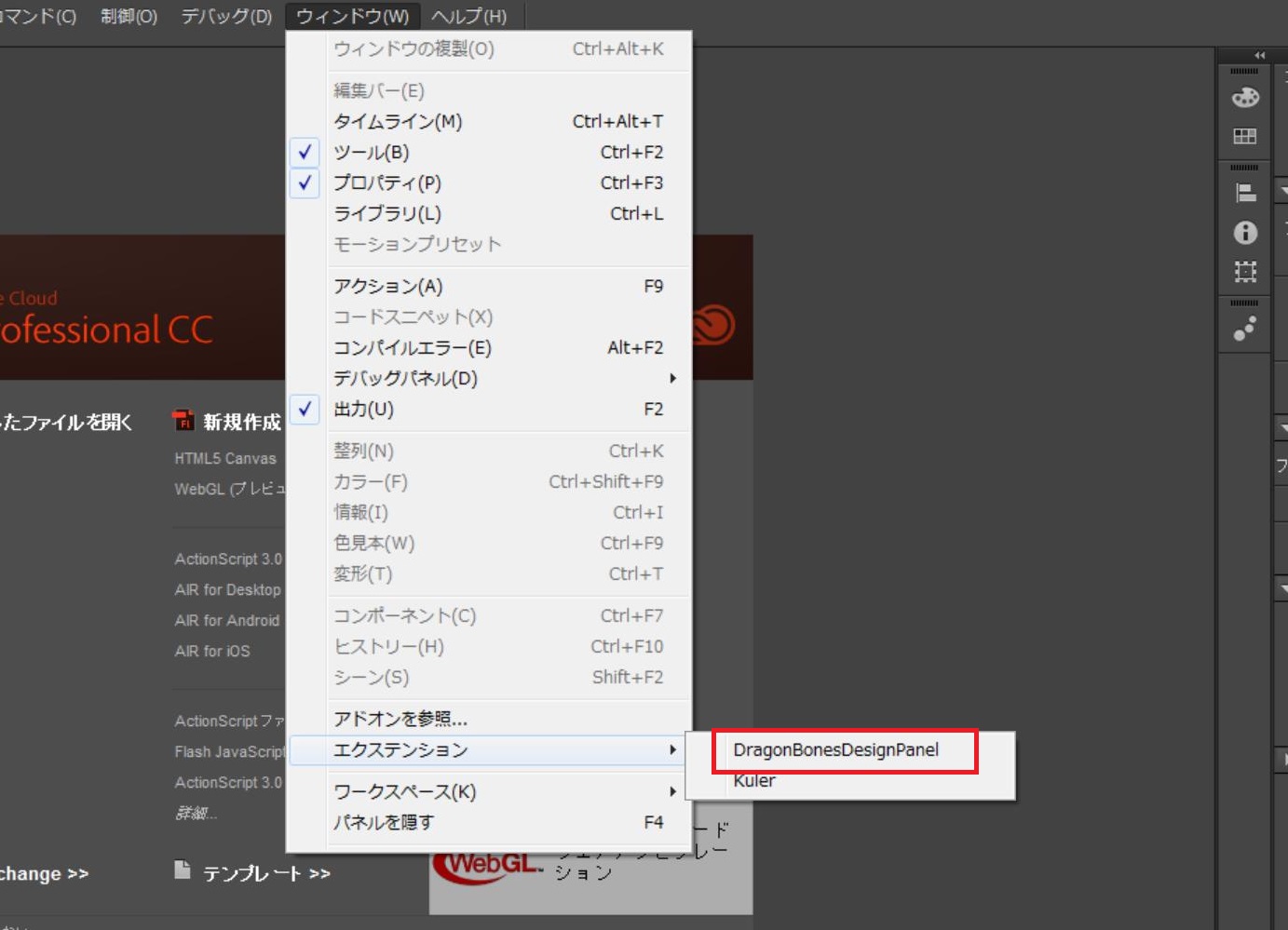The width and height of the screenshot is (1288, 930).
Task: Open the ヘルプ(H) menu
Action: 468,16
